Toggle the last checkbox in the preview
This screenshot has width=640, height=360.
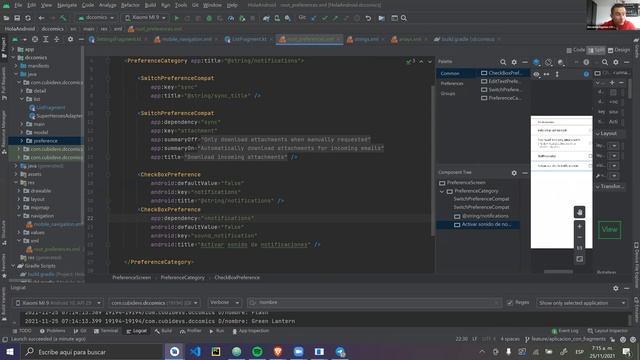pos(590,166)
